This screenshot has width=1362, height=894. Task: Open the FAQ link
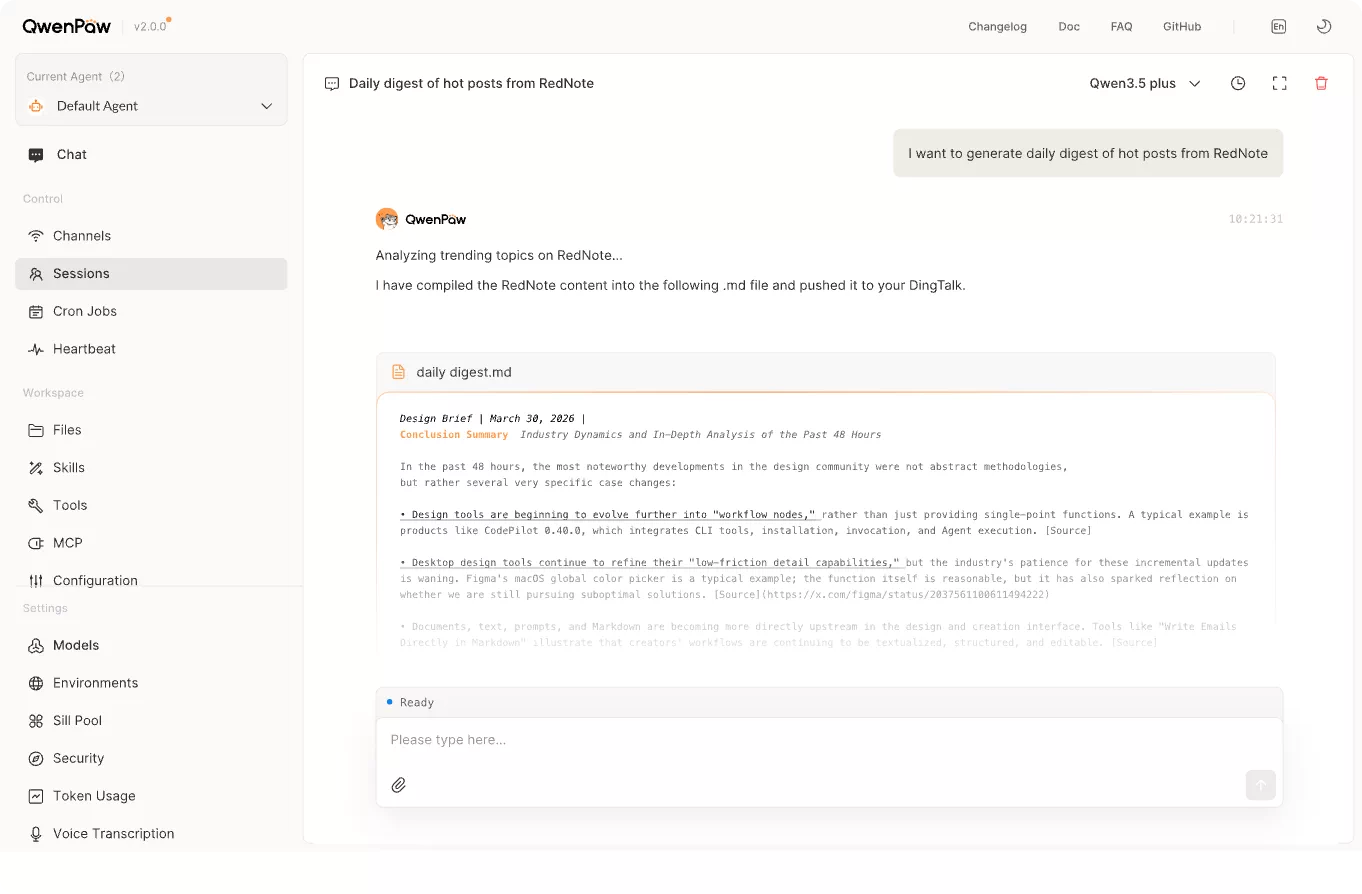tap(1121, 27)
